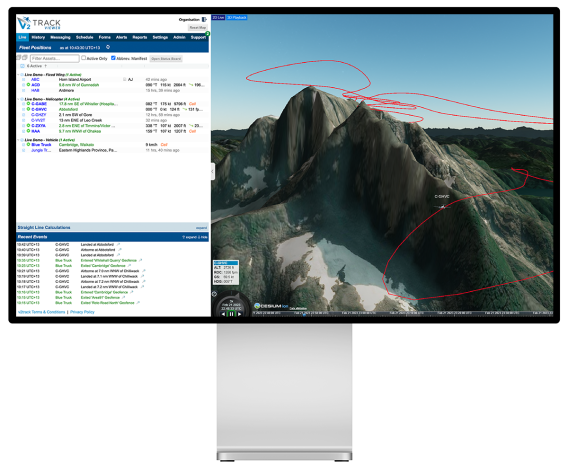Collapse the Live Demo - Helicopter group
This screenshot has height=469, width=568.
click(18, 99)
